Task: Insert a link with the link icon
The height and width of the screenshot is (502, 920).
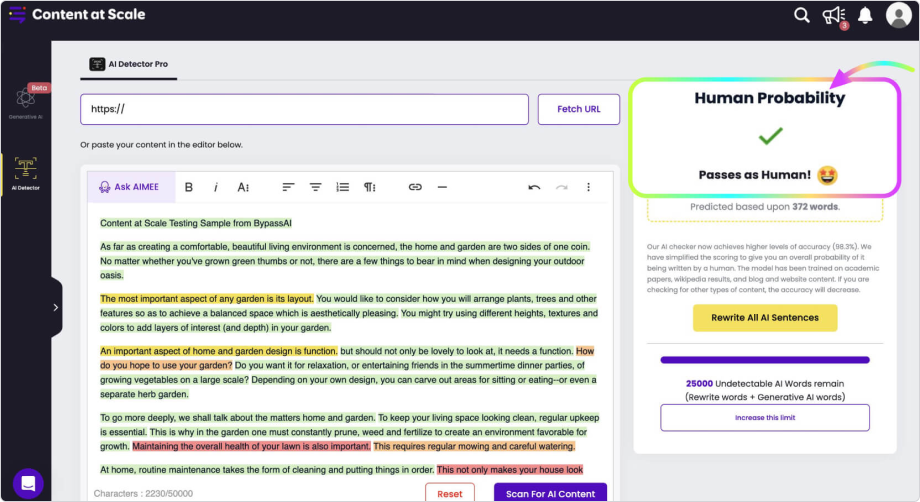Action: [415, 187]
